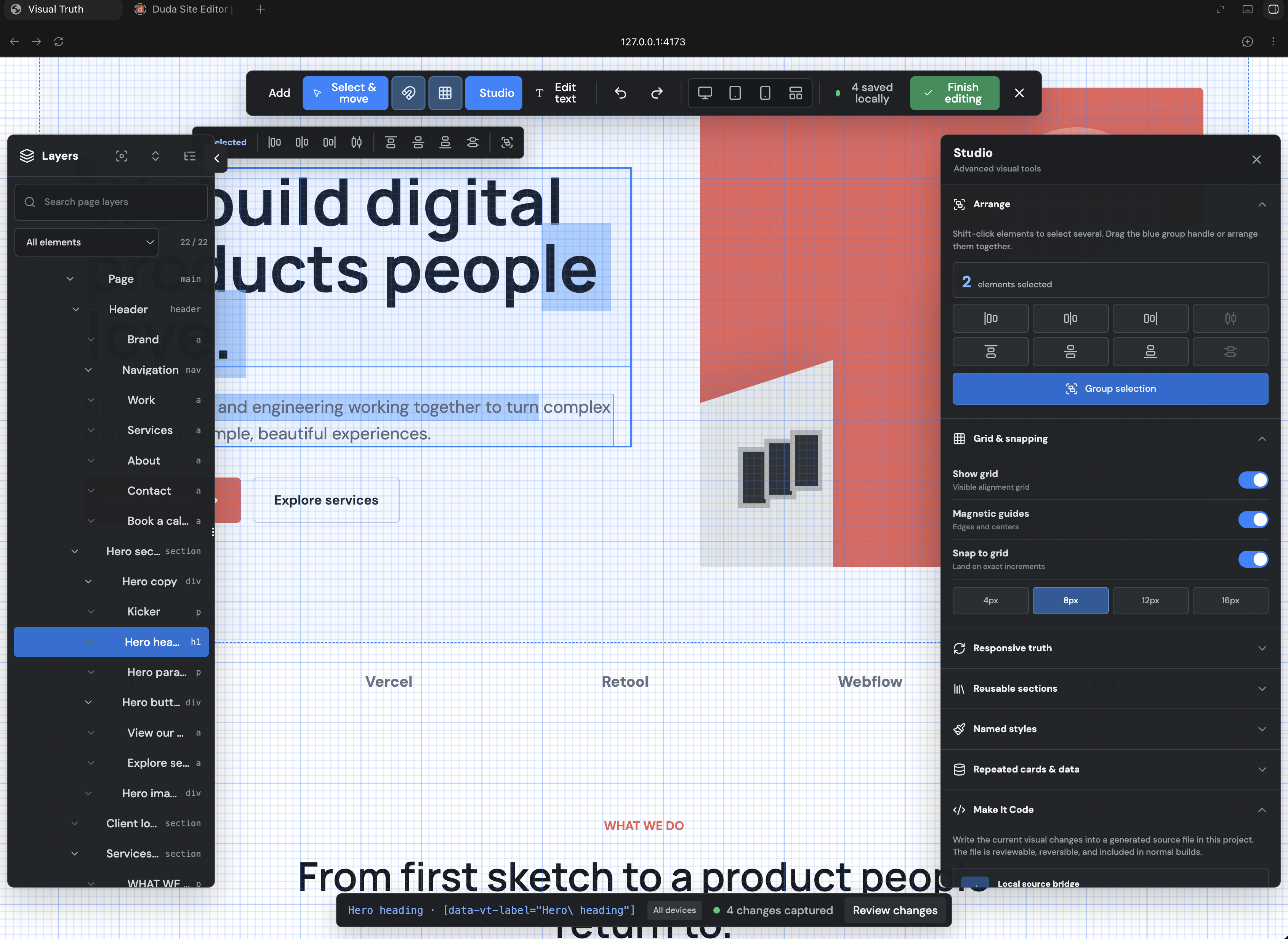Click the All devices chip
Image resolution: width=1288 pixels, height=939 pixels.
tap(674, 910)
